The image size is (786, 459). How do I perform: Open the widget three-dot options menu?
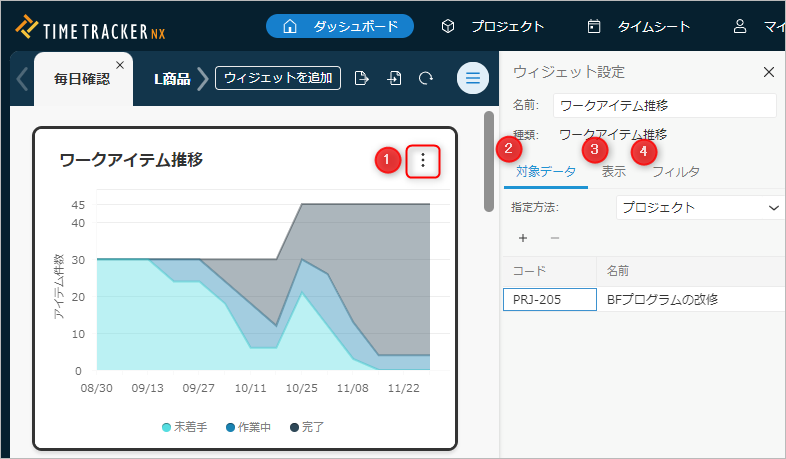pyautogui.click(x=423, y=161)
